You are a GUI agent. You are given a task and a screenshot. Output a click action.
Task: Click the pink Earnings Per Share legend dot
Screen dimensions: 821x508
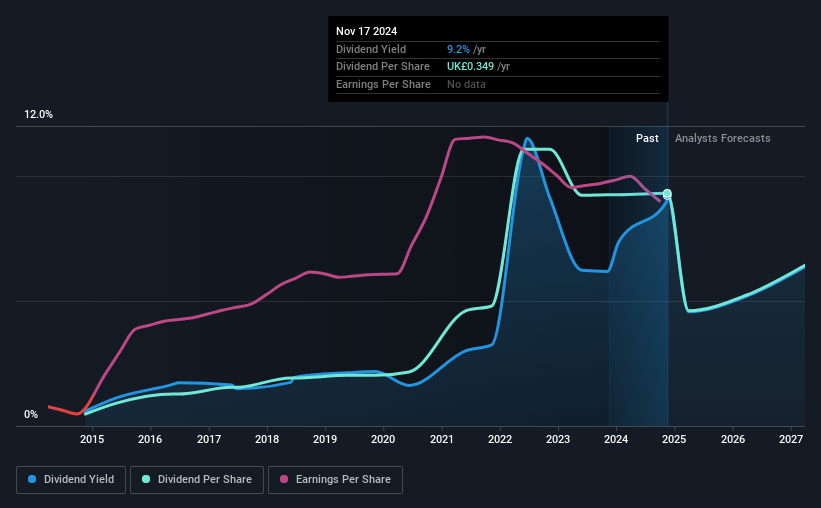point(284,479)
